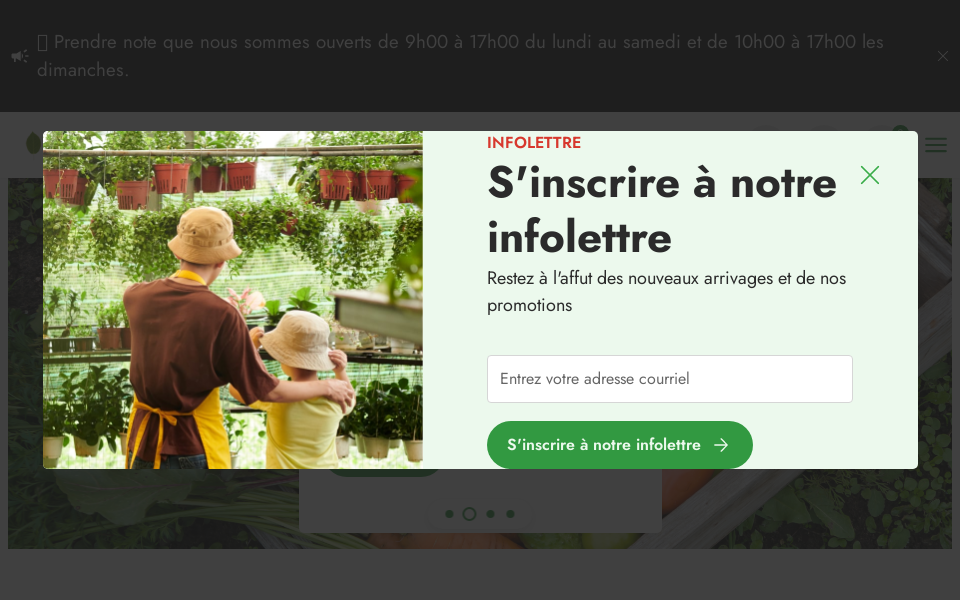Click the megaphone icon in announcement bar
Image resolution: width=960 pixels, height=600 pixels.
[20, 56]
